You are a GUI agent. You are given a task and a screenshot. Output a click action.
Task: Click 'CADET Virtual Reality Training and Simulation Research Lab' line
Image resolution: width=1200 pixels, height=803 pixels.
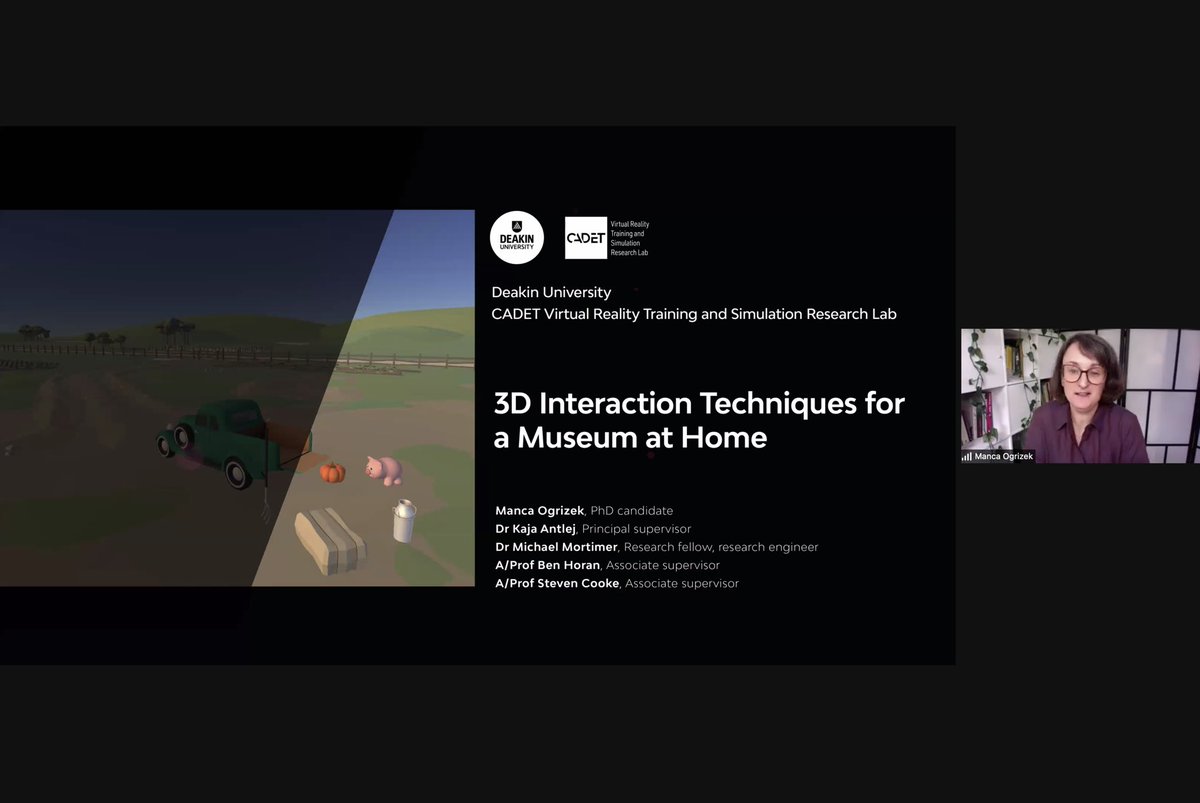coord(694,314)
